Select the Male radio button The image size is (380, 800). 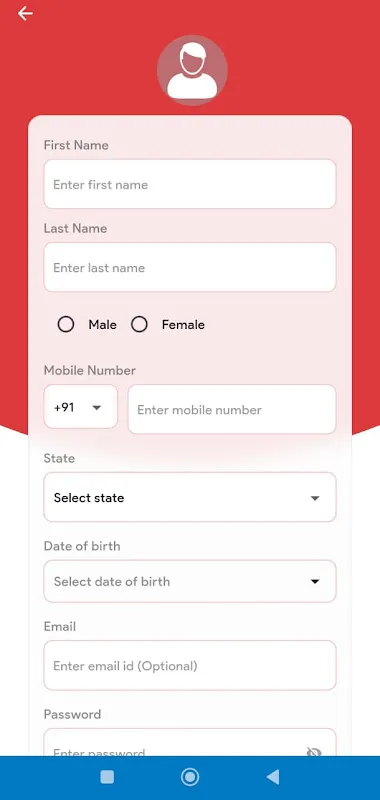click(66, 324)
